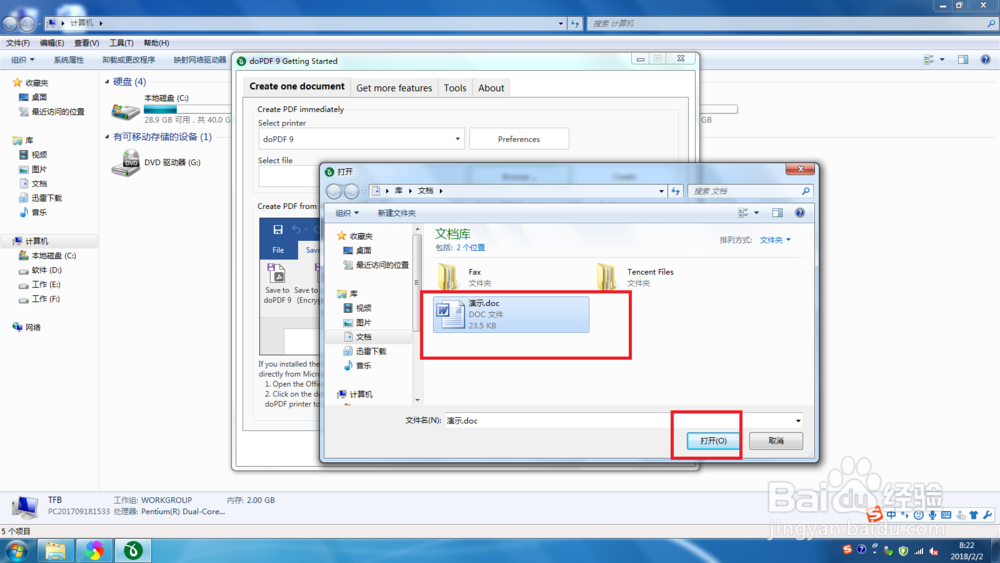Open colorful browser icon on taskbar
Viewport: 1000px width, 563px height.
pos(94,550)
